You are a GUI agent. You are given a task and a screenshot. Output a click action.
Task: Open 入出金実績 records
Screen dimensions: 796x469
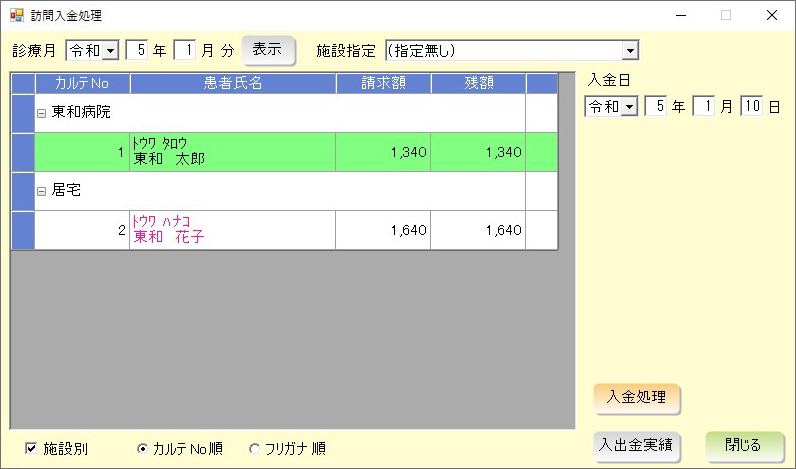(x=637, y=445)
